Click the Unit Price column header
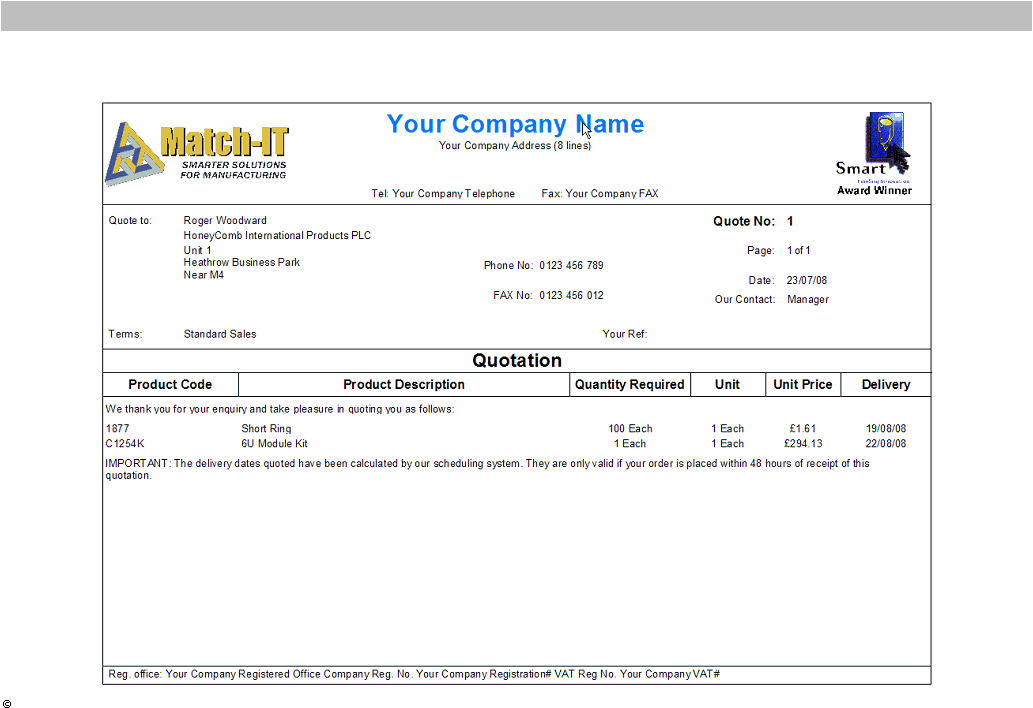This screenshot has width=1033, height=708. pyautogui.click(x=802, y=385)
